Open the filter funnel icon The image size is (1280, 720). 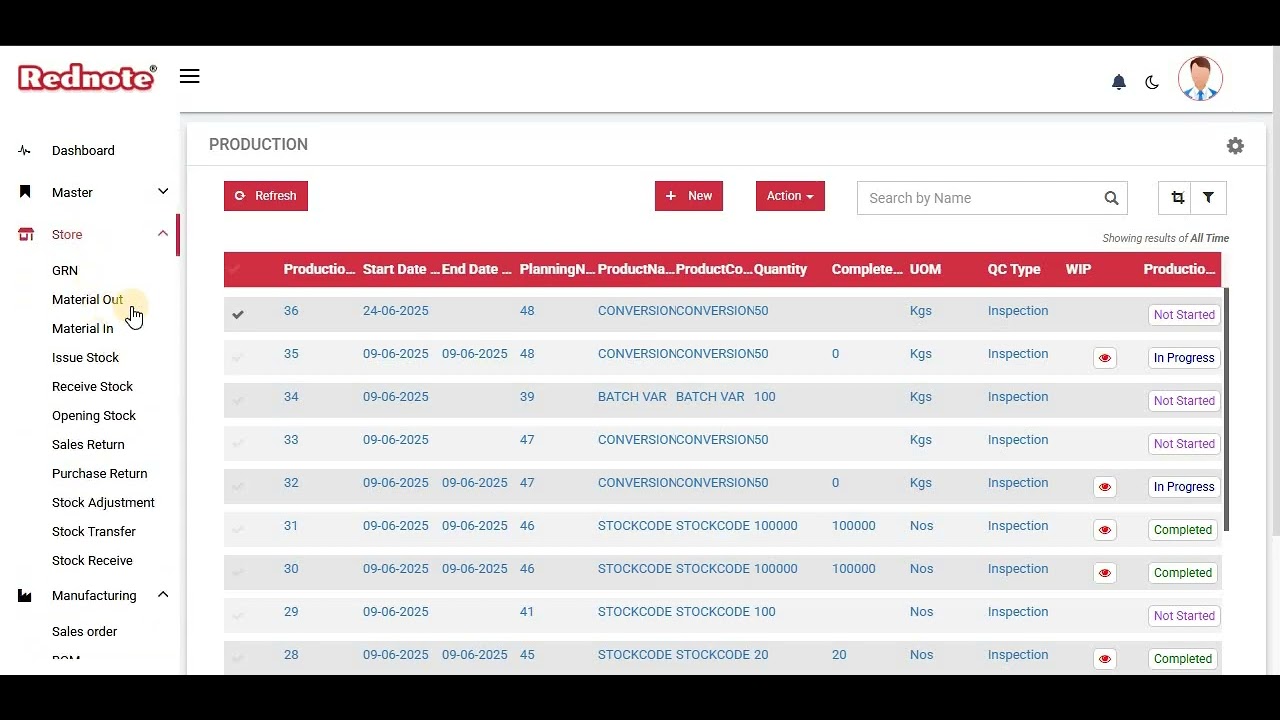[1208, 198]
